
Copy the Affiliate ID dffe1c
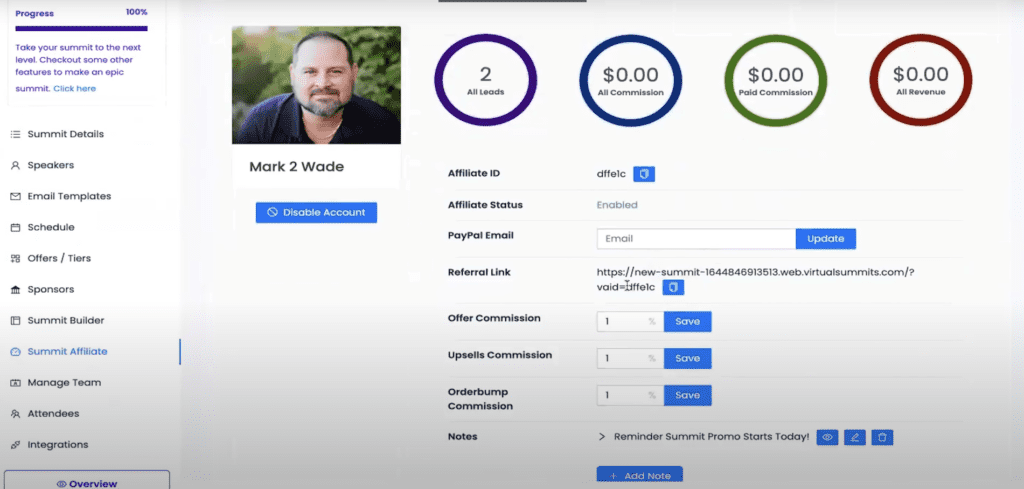(x=644, y=174)
